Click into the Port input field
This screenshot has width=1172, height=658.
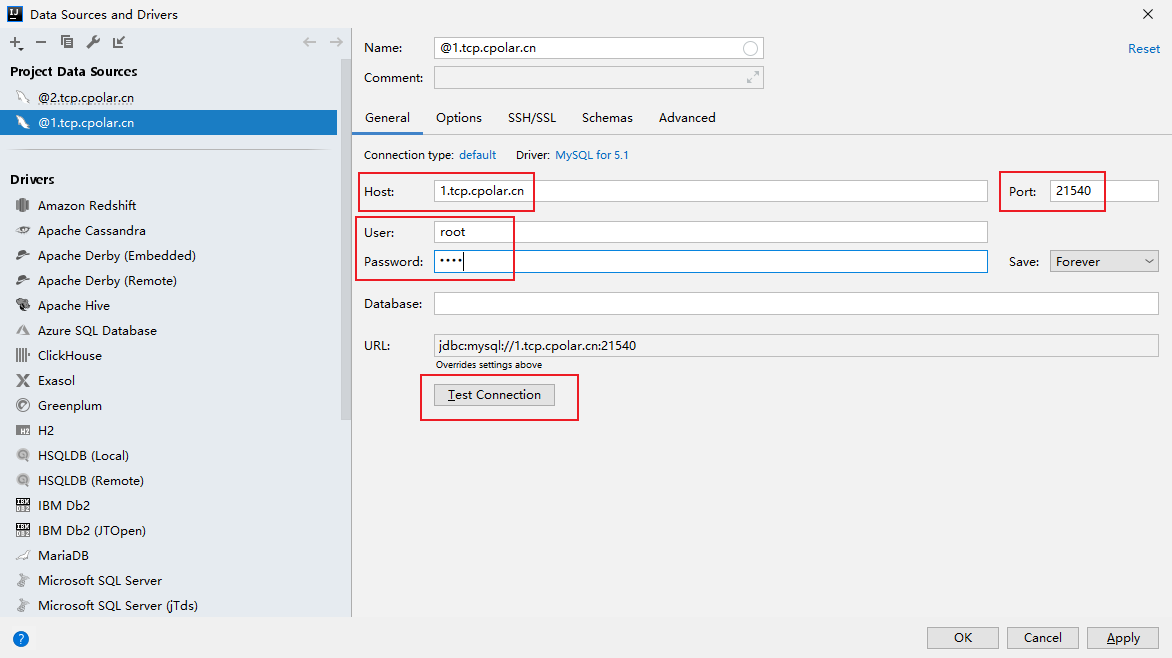click(x=1104, y=191)
